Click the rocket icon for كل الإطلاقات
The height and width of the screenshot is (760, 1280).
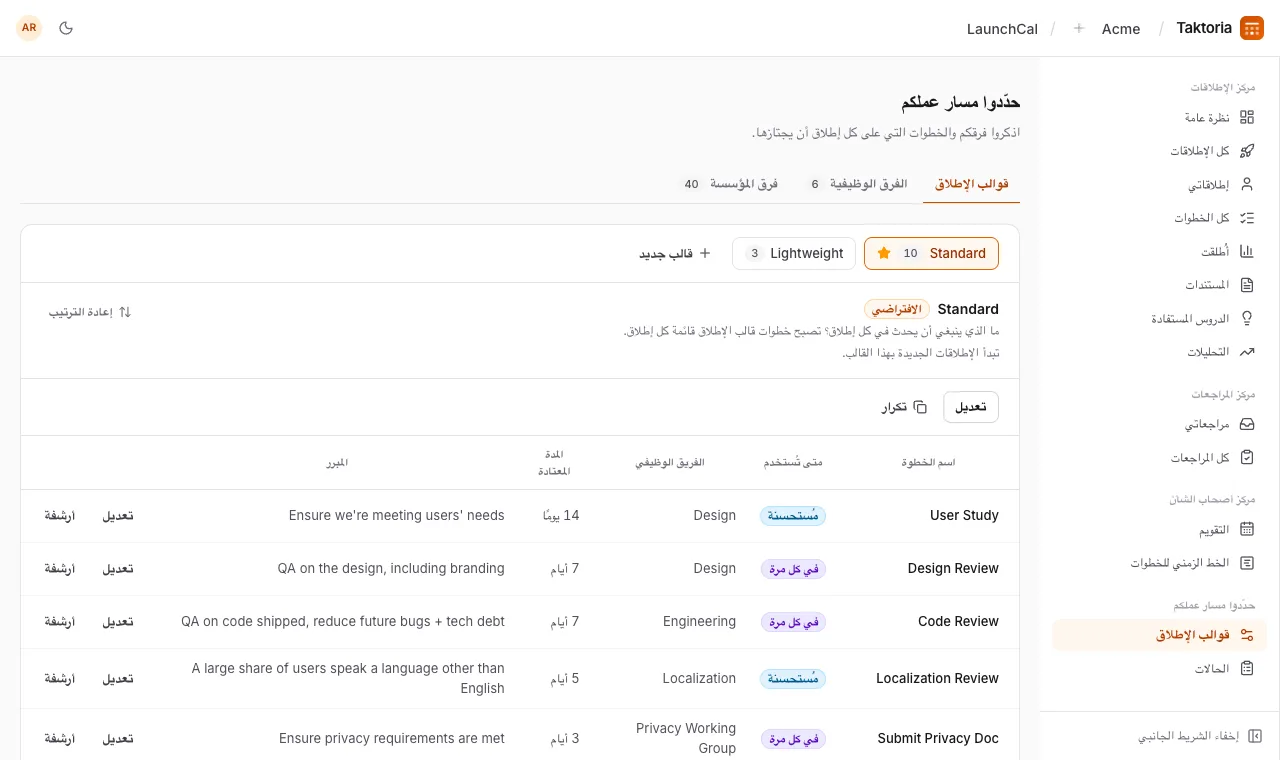(1246, 151)
